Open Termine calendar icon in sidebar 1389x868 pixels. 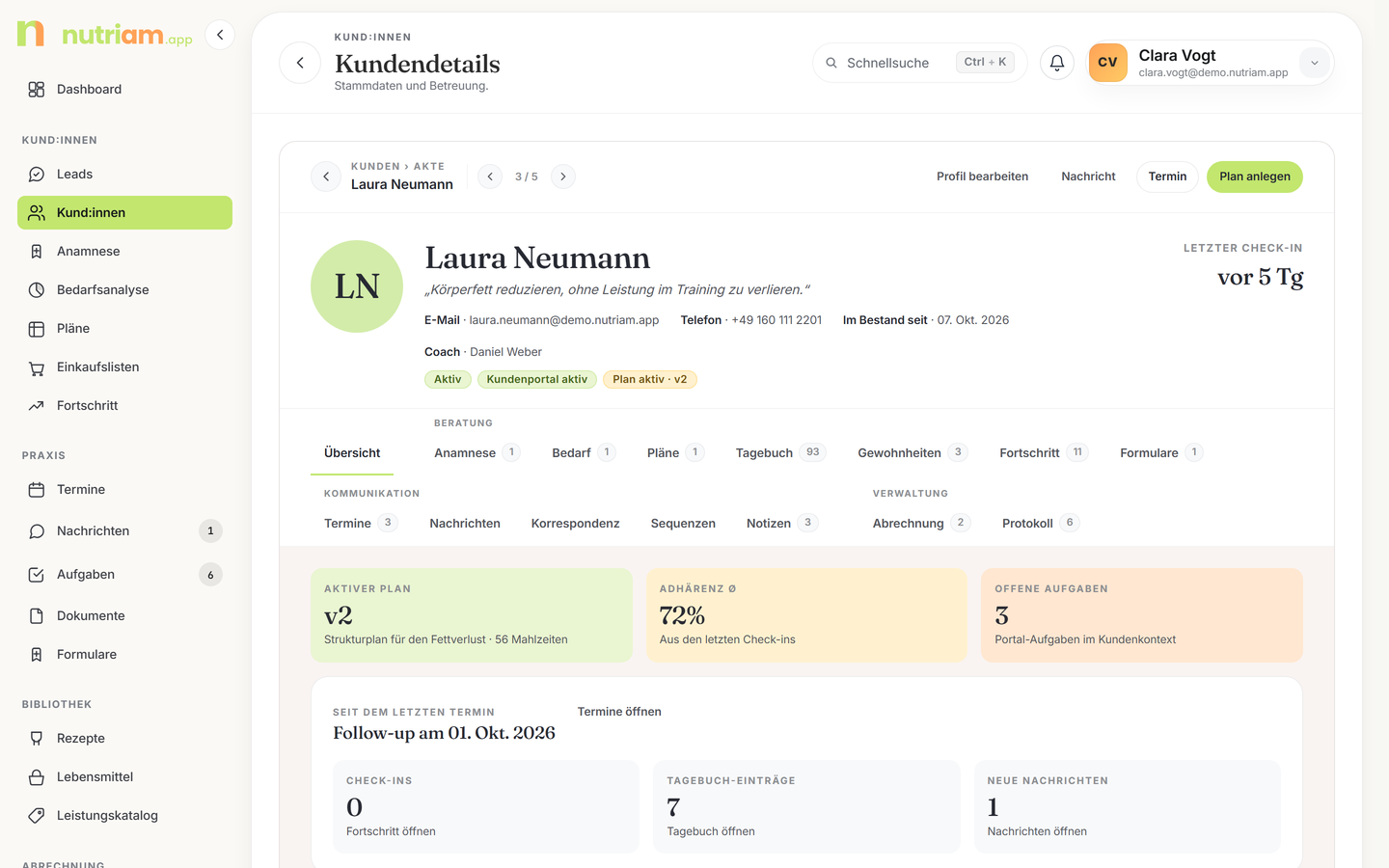37,490
